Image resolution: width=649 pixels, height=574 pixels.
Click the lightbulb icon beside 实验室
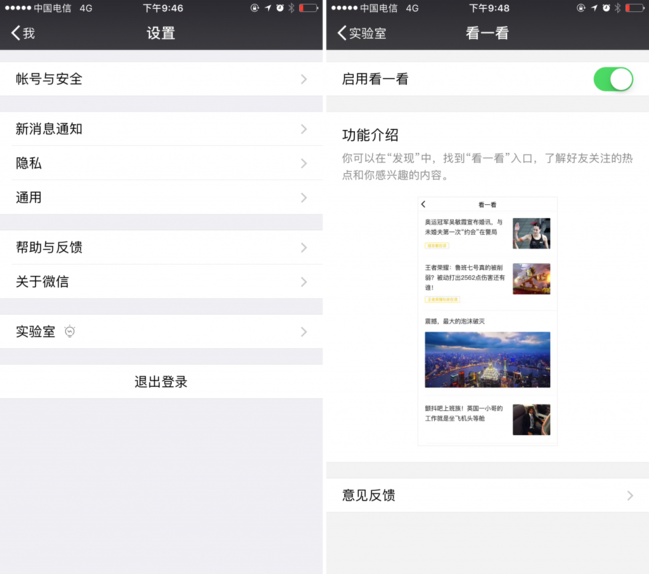click(x=70, y=331)
